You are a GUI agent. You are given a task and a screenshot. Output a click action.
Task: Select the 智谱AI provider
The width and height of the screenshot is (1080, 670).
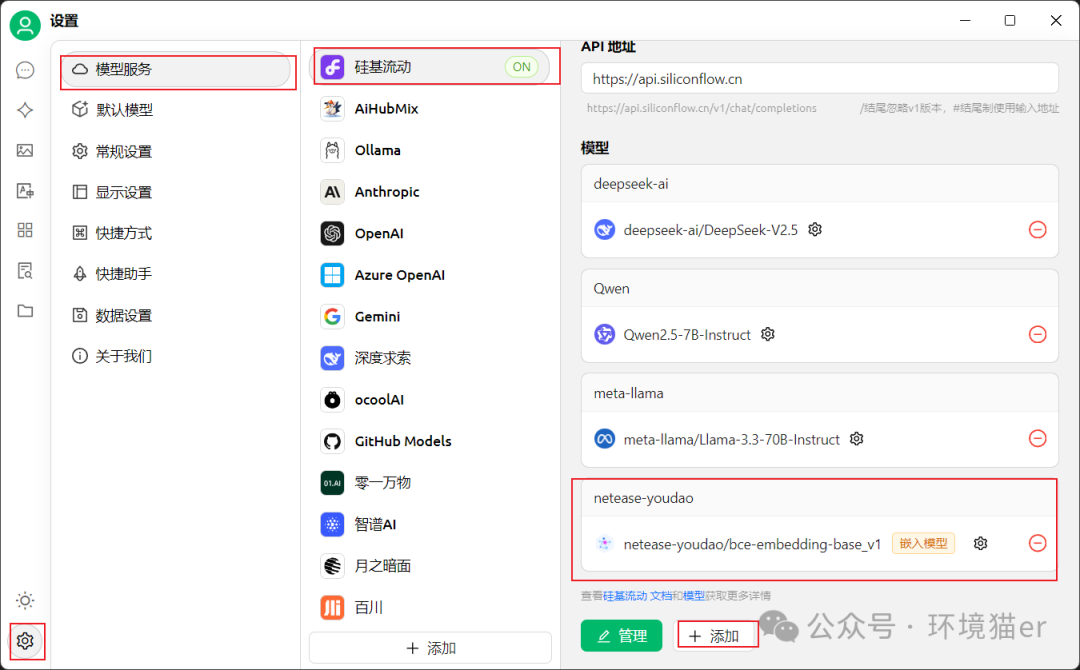pyautogui.click(x=430, y=524)
